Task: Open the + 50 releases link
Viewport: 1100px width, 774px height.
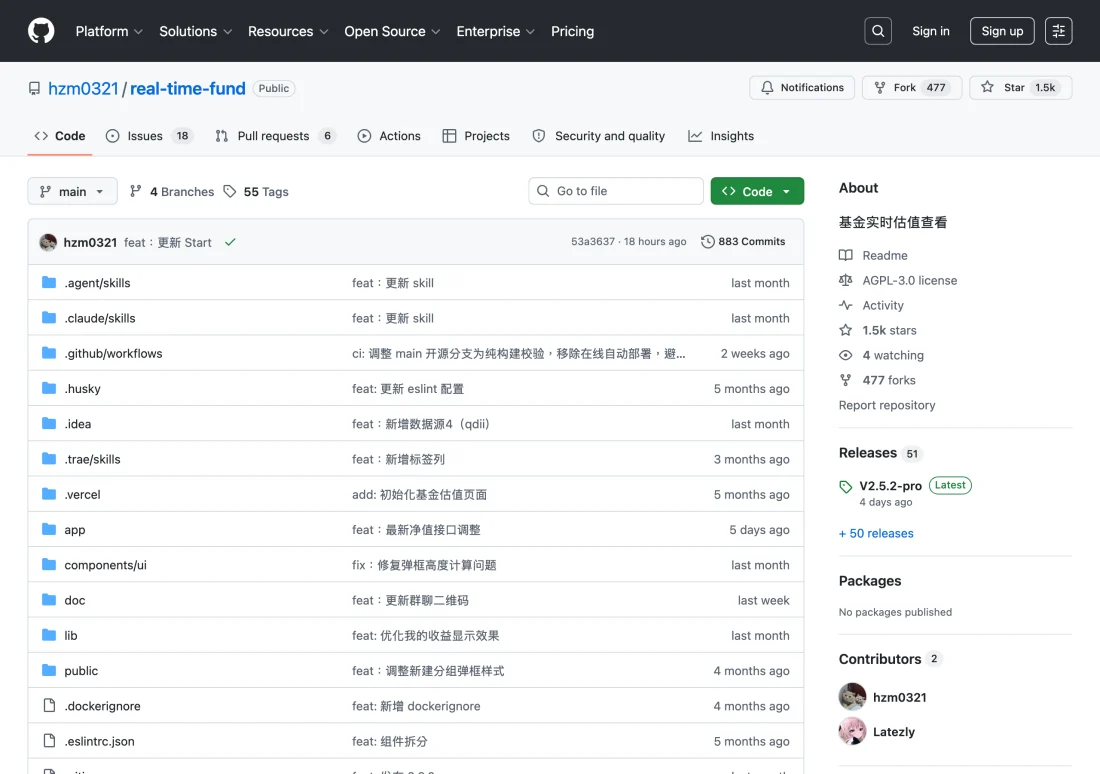Action: click(876, 533)
